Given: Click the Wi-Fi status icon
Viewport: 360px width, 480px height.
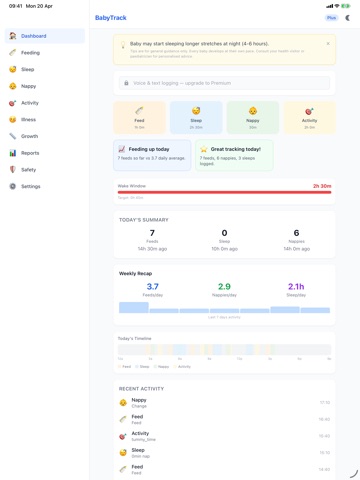Looking at the screenshot, I should tap(337, 6).
